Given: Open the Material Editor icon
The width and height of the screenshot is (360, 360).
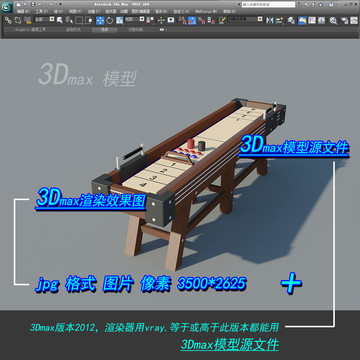Looking at the screenshot, I should pos(333,20).
